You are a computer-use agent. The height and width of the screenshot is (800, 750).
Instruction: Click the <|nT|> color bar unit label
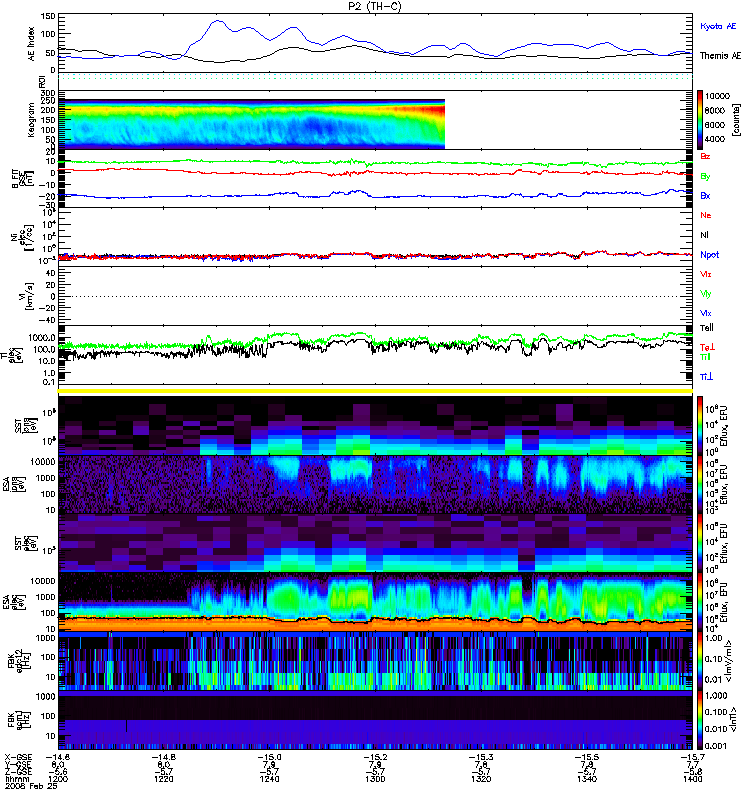(x=736, y=720)
